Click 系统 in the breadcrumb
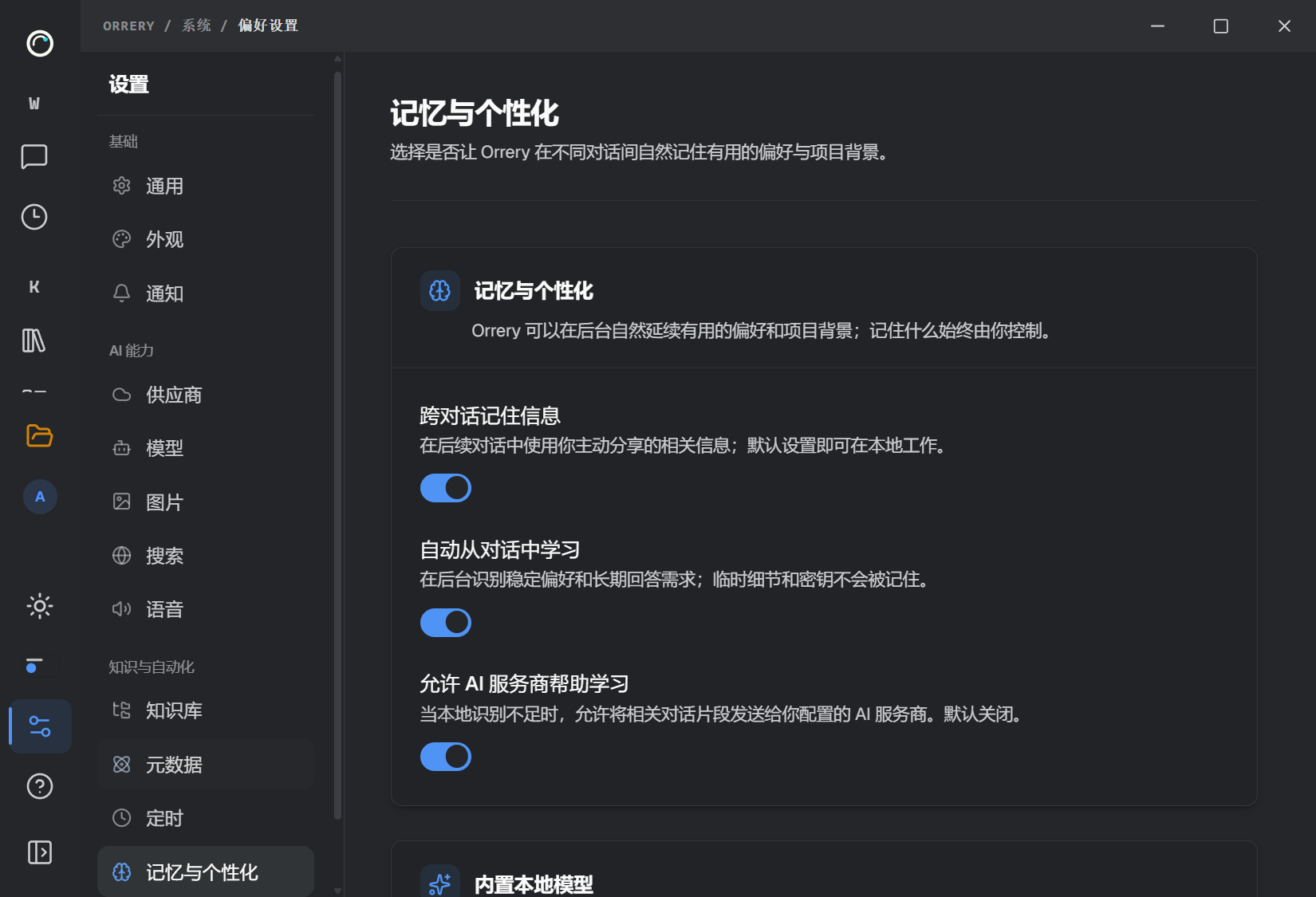The image size is (1316, 897). coord(196,26)
